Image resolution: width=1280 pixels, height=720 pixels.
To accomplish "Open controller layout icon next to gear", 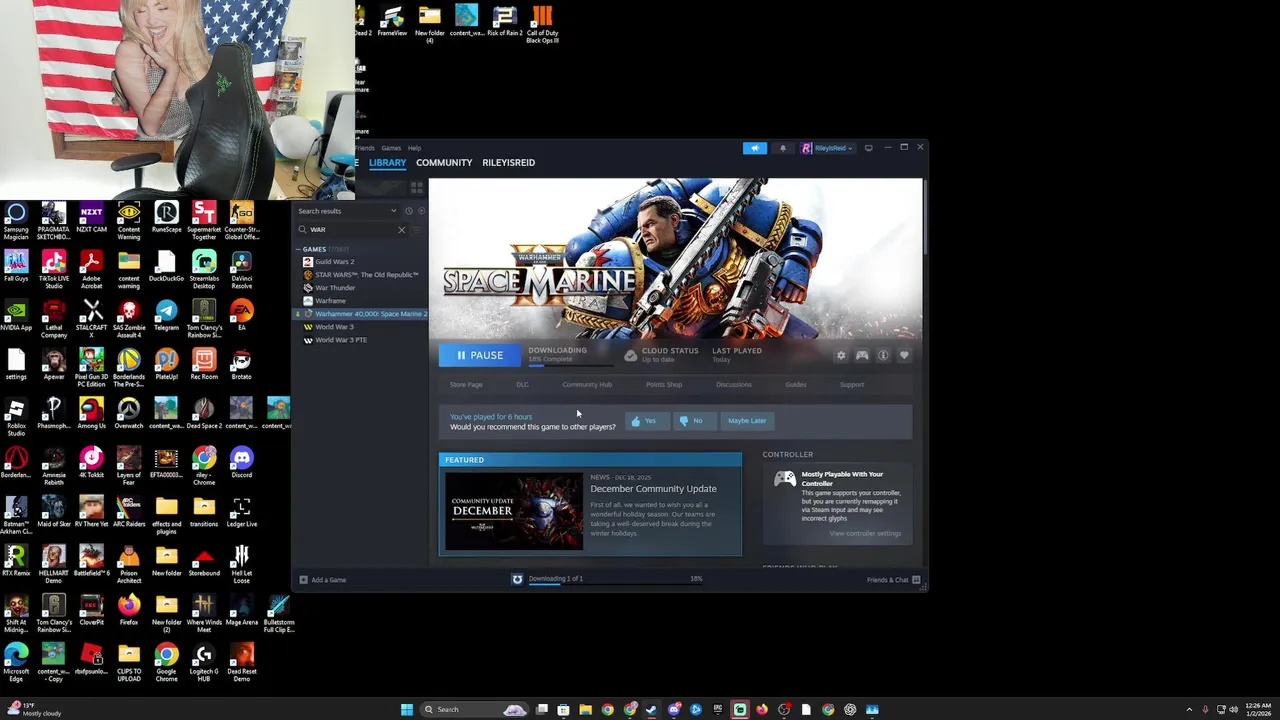I will tap(862, 355).
